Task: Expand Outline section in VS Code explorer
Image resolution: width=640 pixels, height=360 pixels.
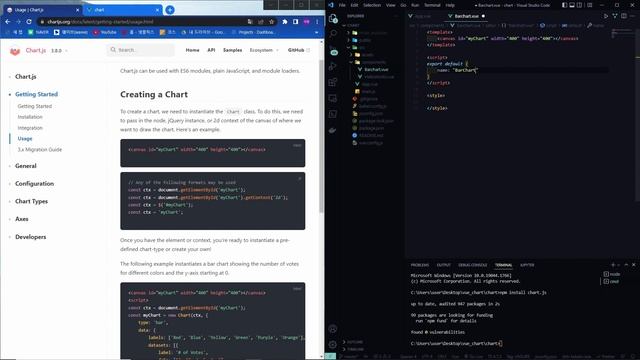Action: click(353, 342)
